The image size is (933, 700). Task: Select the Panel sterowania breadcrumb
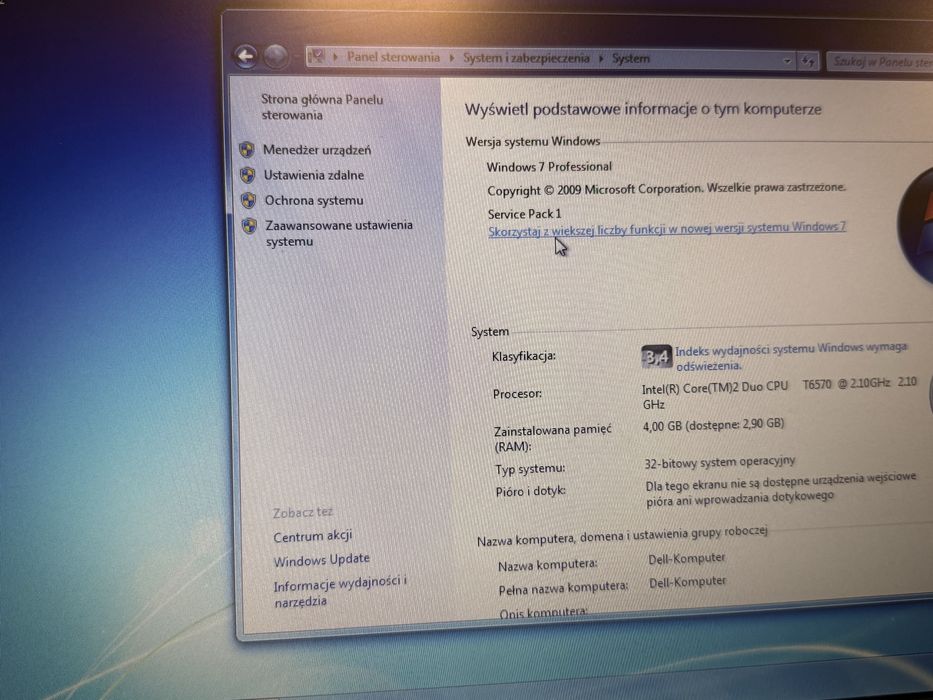(x=393, y=57)
